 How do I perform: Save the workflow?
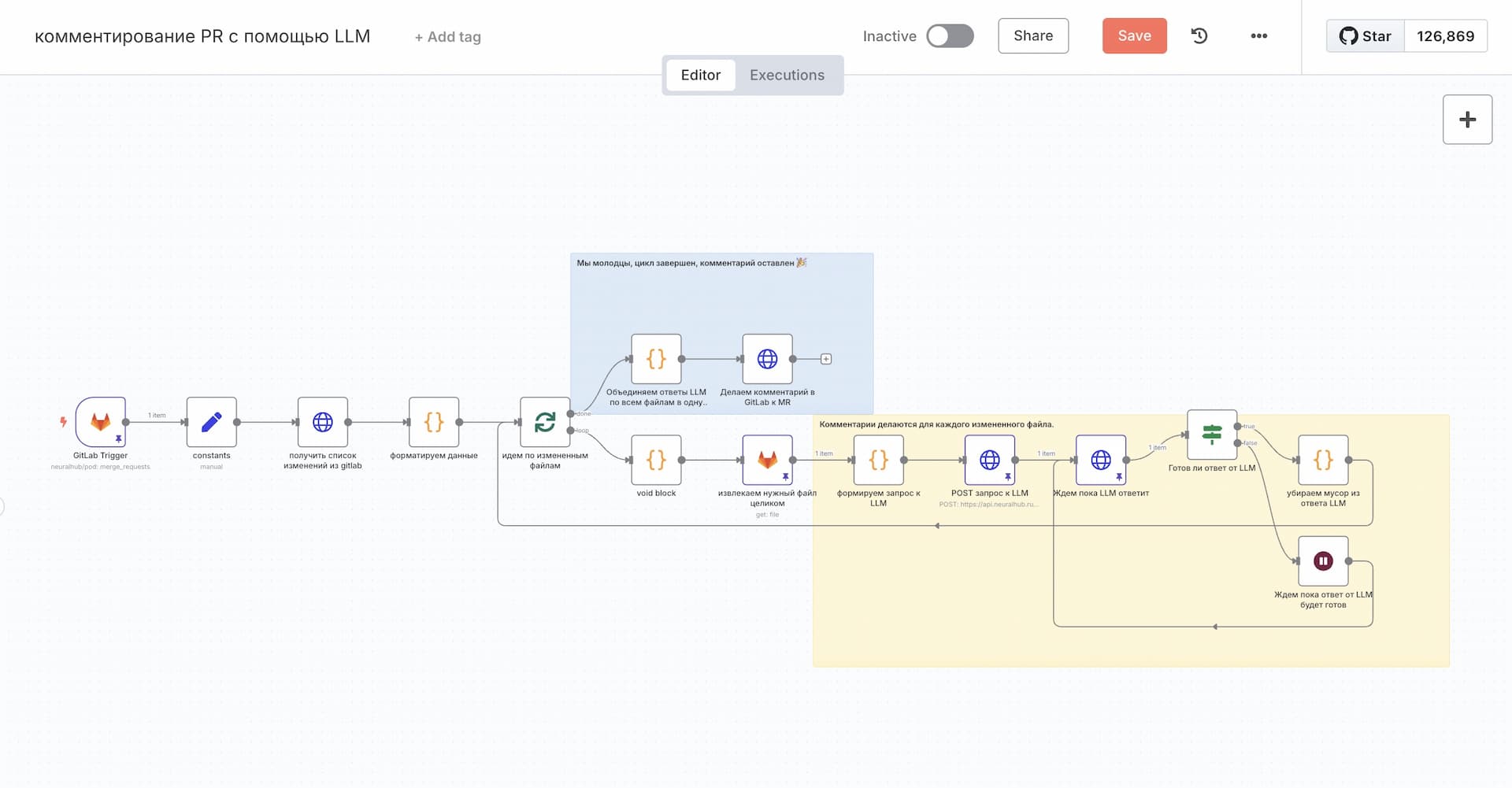pos(1134,35)
